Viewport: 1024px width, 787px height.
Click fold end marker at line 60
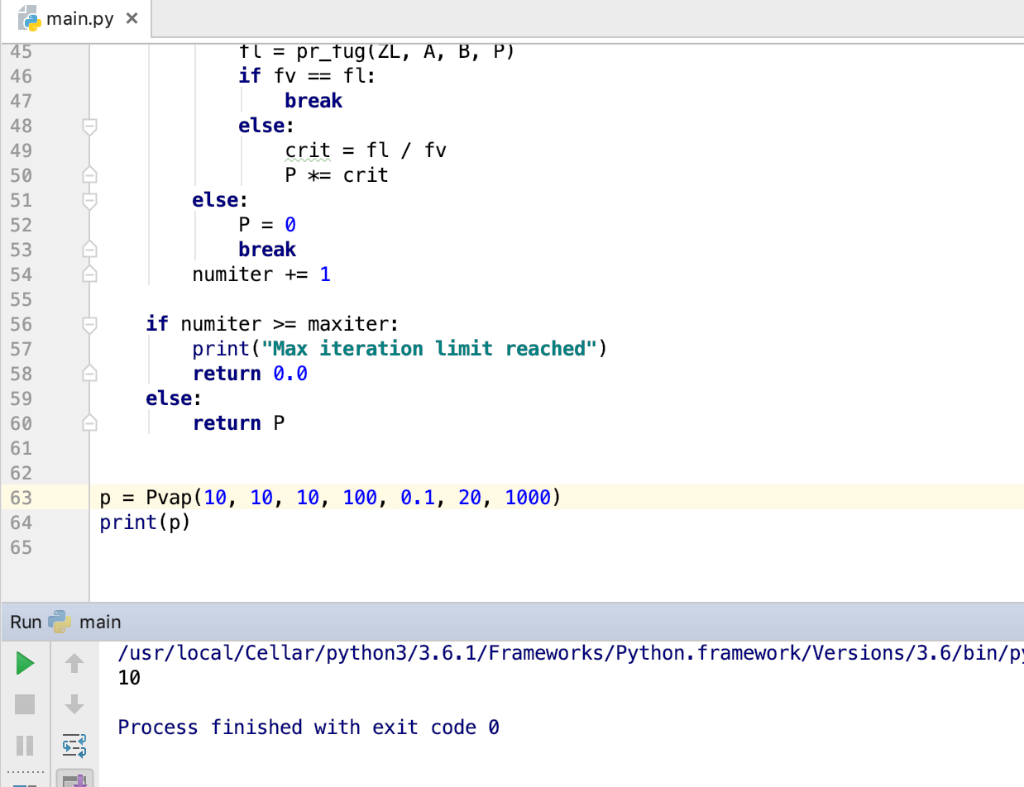[90, 423]
